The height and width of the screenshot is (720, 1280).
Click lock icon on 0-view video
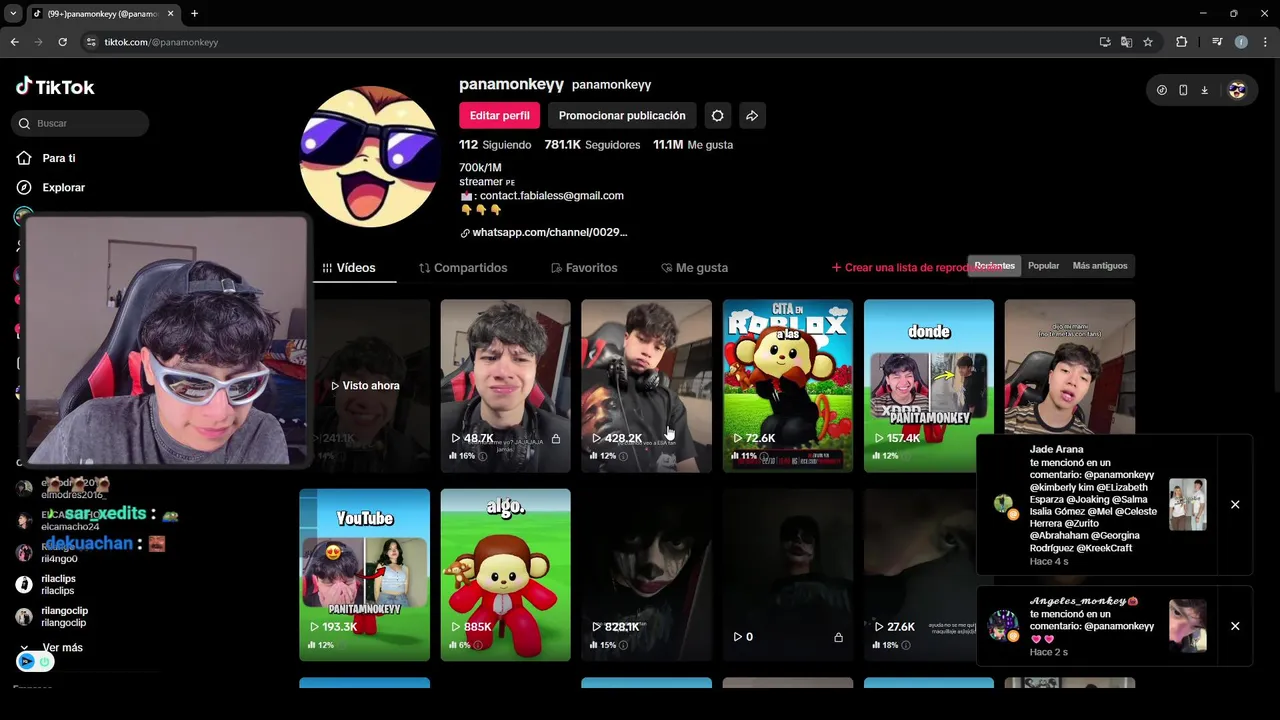click(x=838, y=637)
